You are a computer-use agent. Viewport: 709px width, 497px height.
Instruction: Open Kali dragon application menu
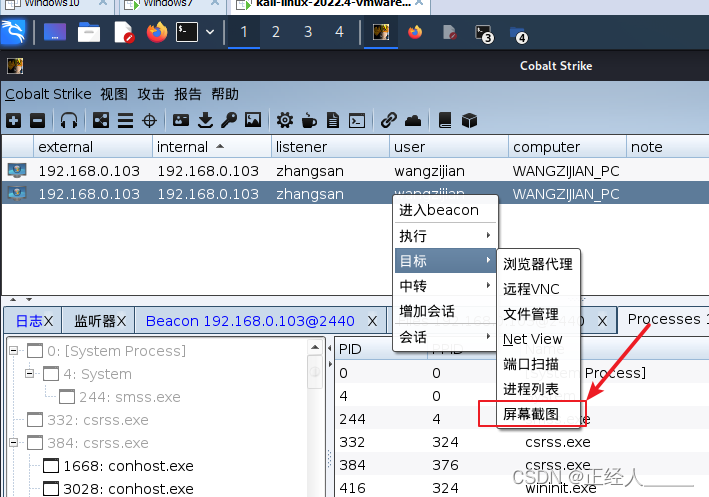[x=13, y=32]
